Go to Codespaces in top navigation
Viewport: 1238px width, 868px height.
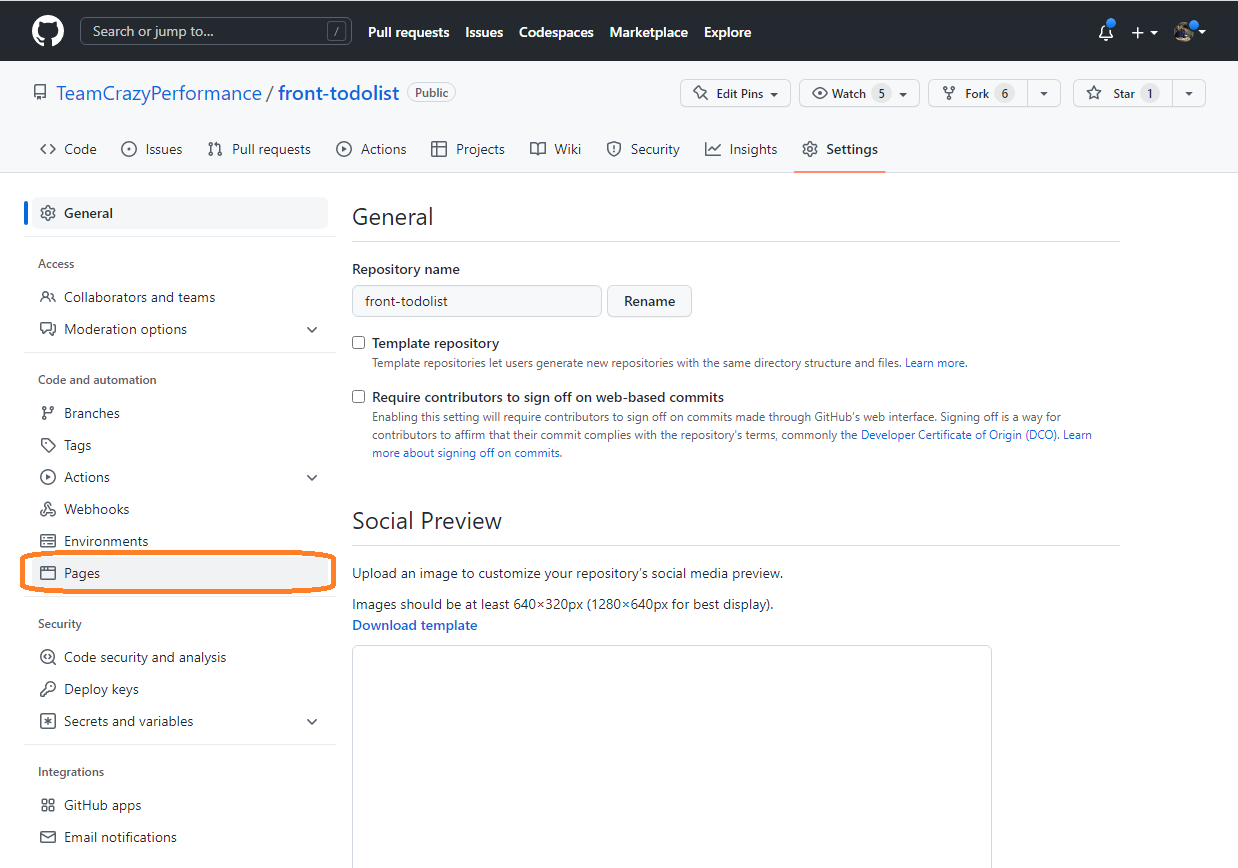coord(556,32)
